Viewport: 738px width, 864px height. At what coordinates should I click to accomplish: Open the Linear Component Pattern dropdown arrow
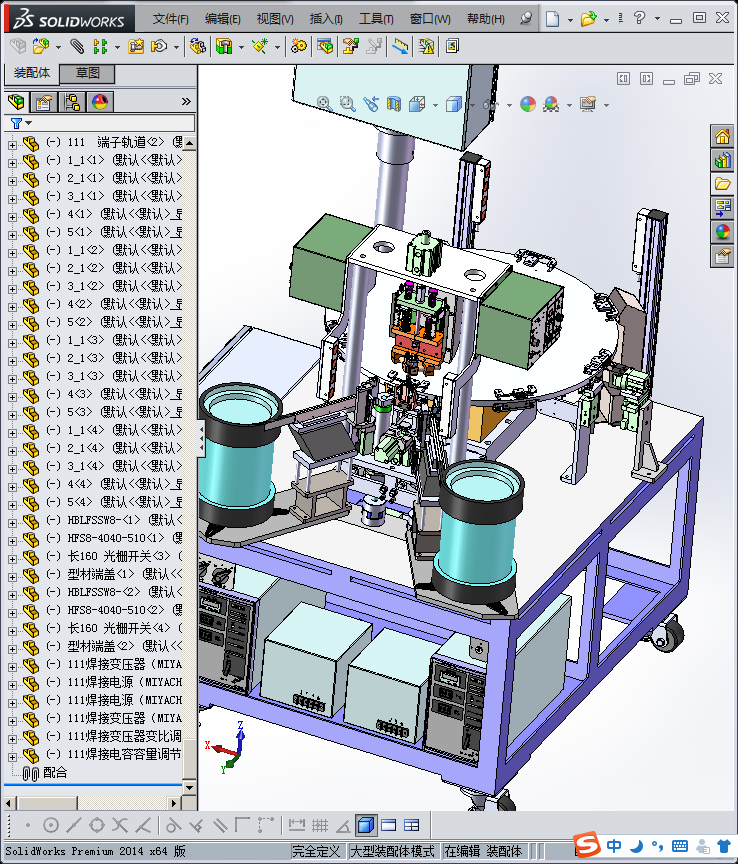point(117,48)
